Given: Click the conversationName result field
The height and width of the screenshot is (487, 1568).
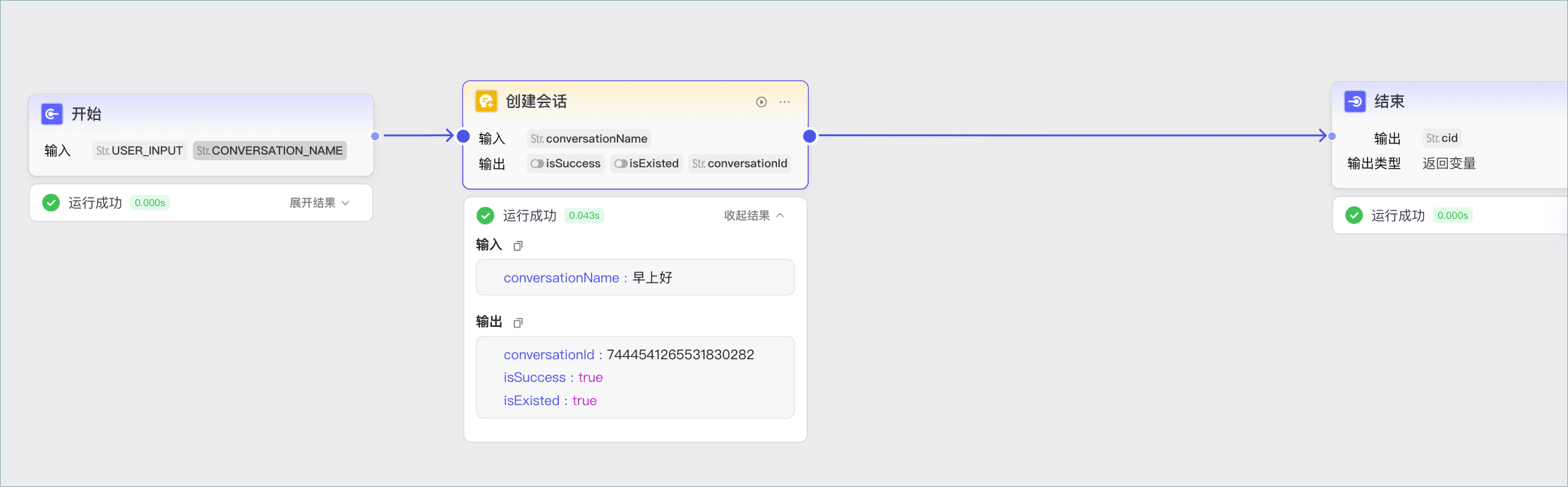Looking at the screenshot, I should [x=635, y=277].
